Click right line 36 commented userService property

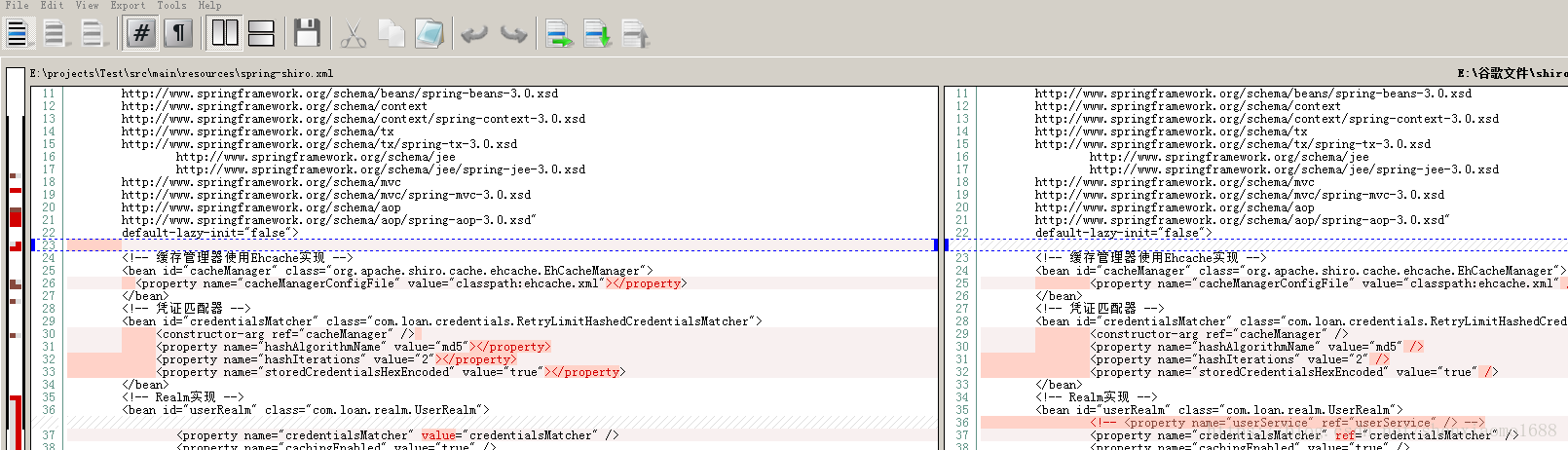click(1287, 423)
